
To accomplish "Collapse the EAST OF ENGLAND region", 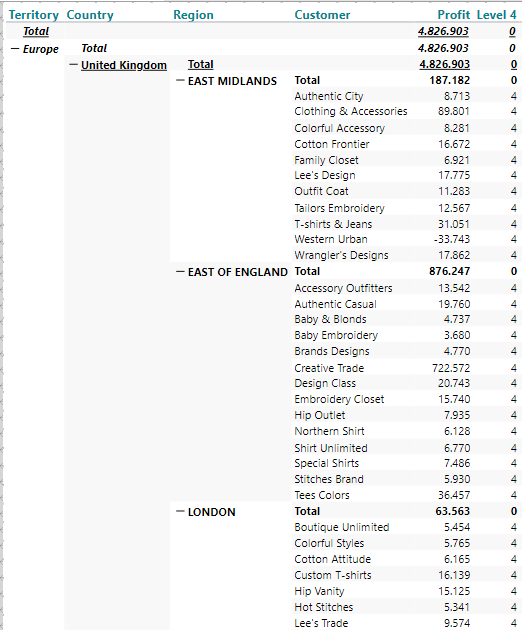I will point(180,272).
